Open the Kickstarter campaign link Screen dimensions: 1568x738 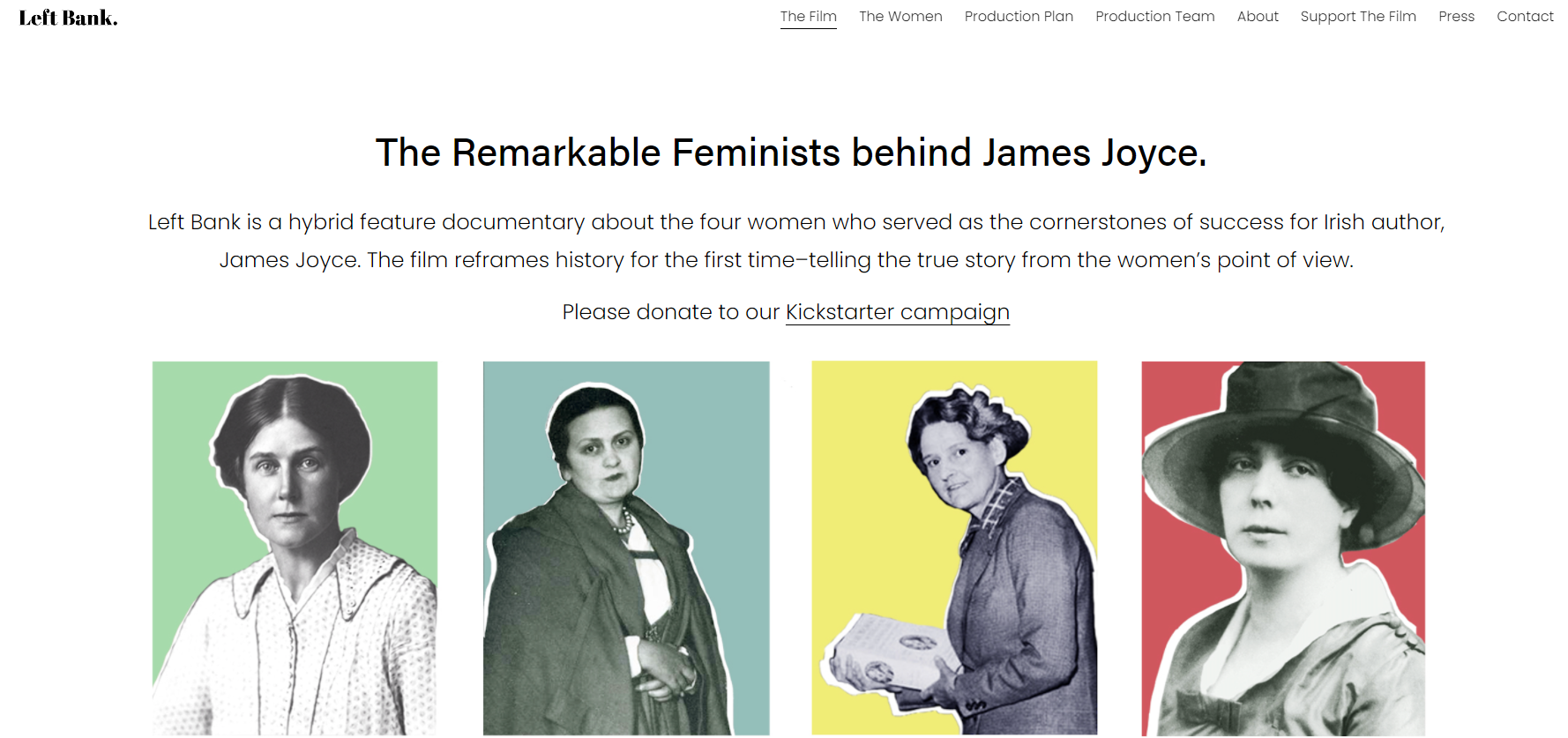898,312
